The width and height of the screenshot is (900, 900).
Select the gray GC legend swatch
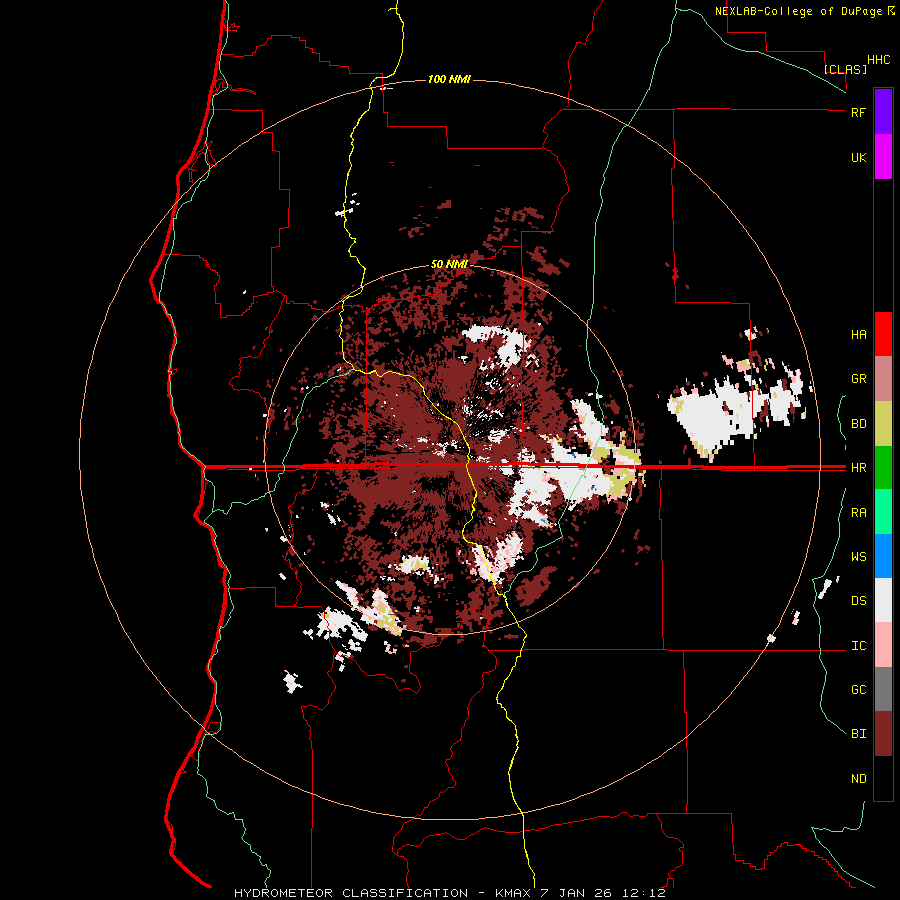[883, 689]
